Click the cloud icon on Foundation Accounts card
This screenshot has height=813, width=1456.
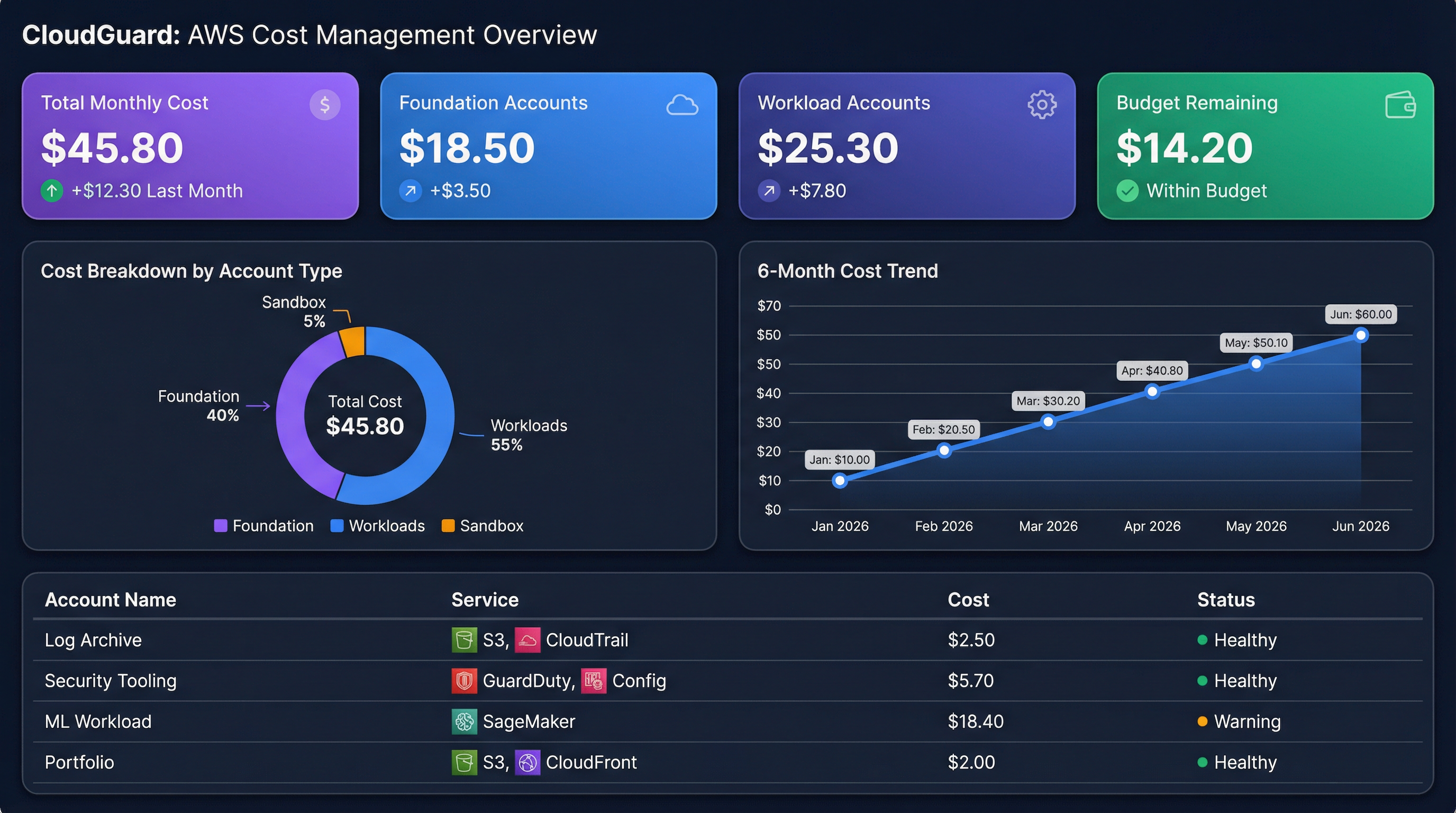point(684,105)
